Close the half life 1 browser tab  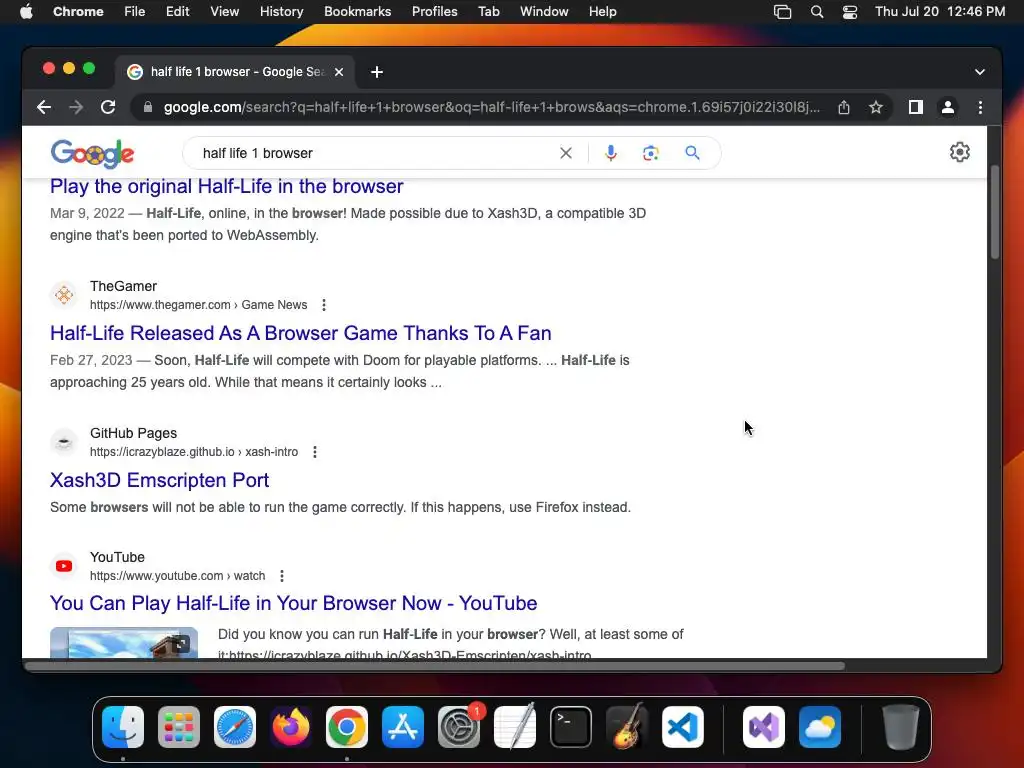[x=339, y=72]
